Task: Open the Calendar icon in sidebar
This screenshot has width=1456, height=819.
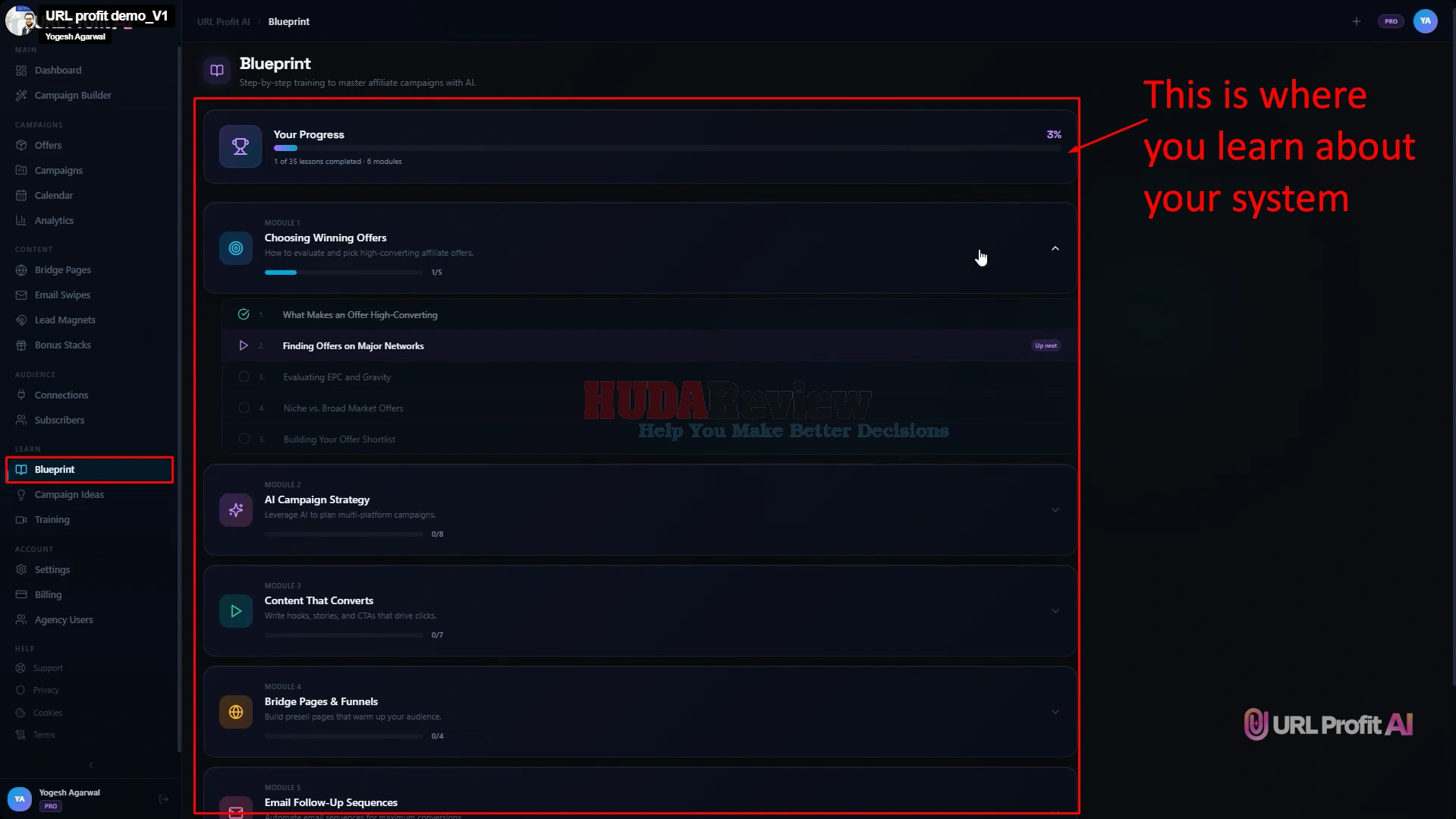Action: 21,196
